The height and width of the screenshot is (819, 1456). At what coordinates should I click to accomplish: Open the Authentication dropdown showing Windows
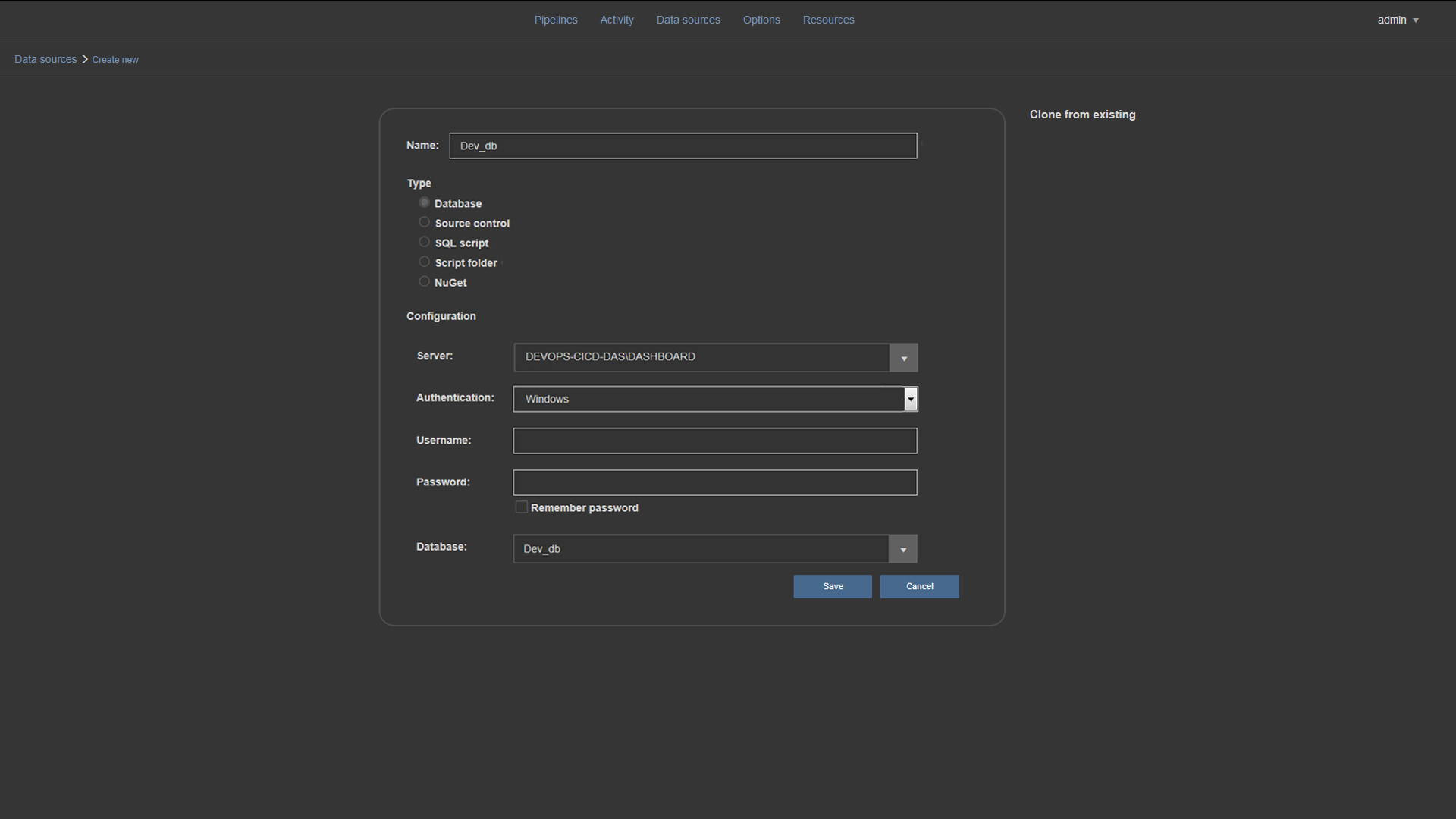715,399
